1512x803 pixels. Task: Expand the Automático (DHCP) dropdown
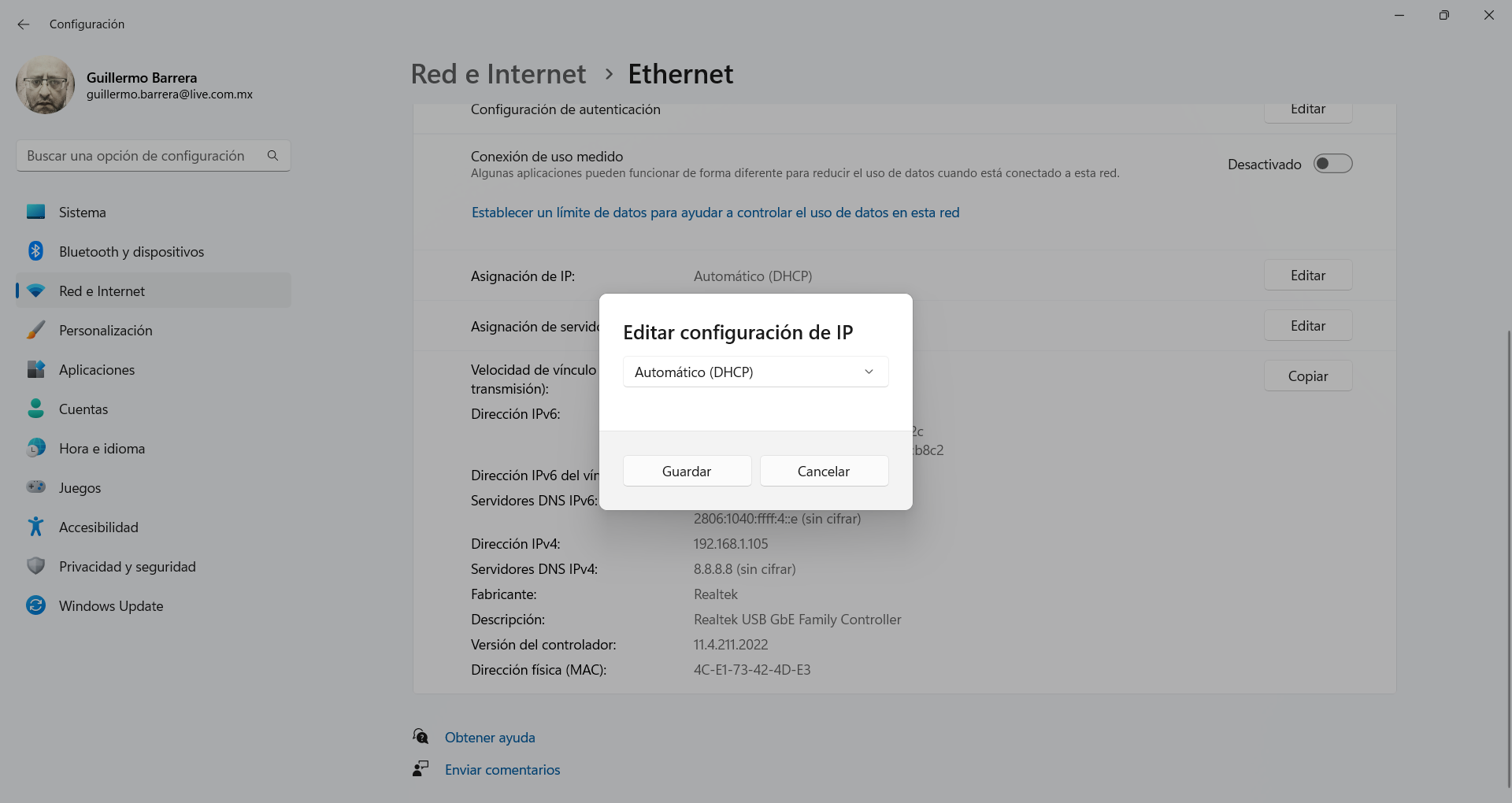point(755,372)
